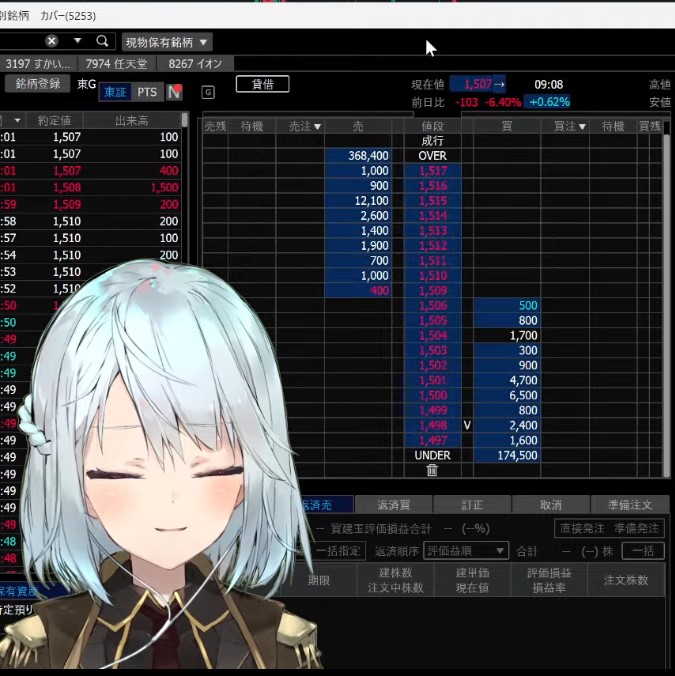This screenshot has height=676, width=675.
Task: Open the 準備注文 tab
Action: click(x=630, y=505)
